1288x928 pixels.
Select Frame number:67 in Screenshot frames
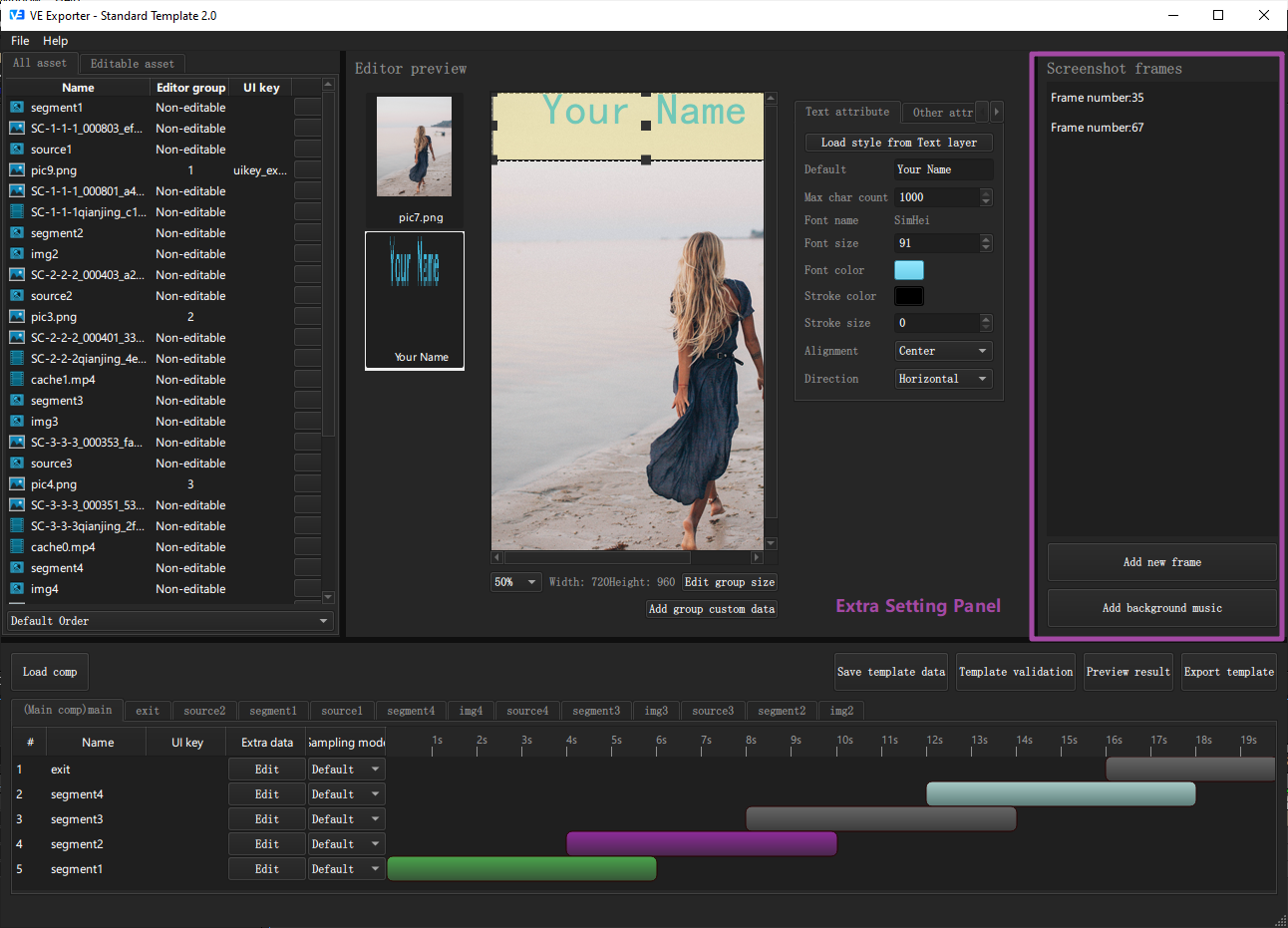(1098, 128)
